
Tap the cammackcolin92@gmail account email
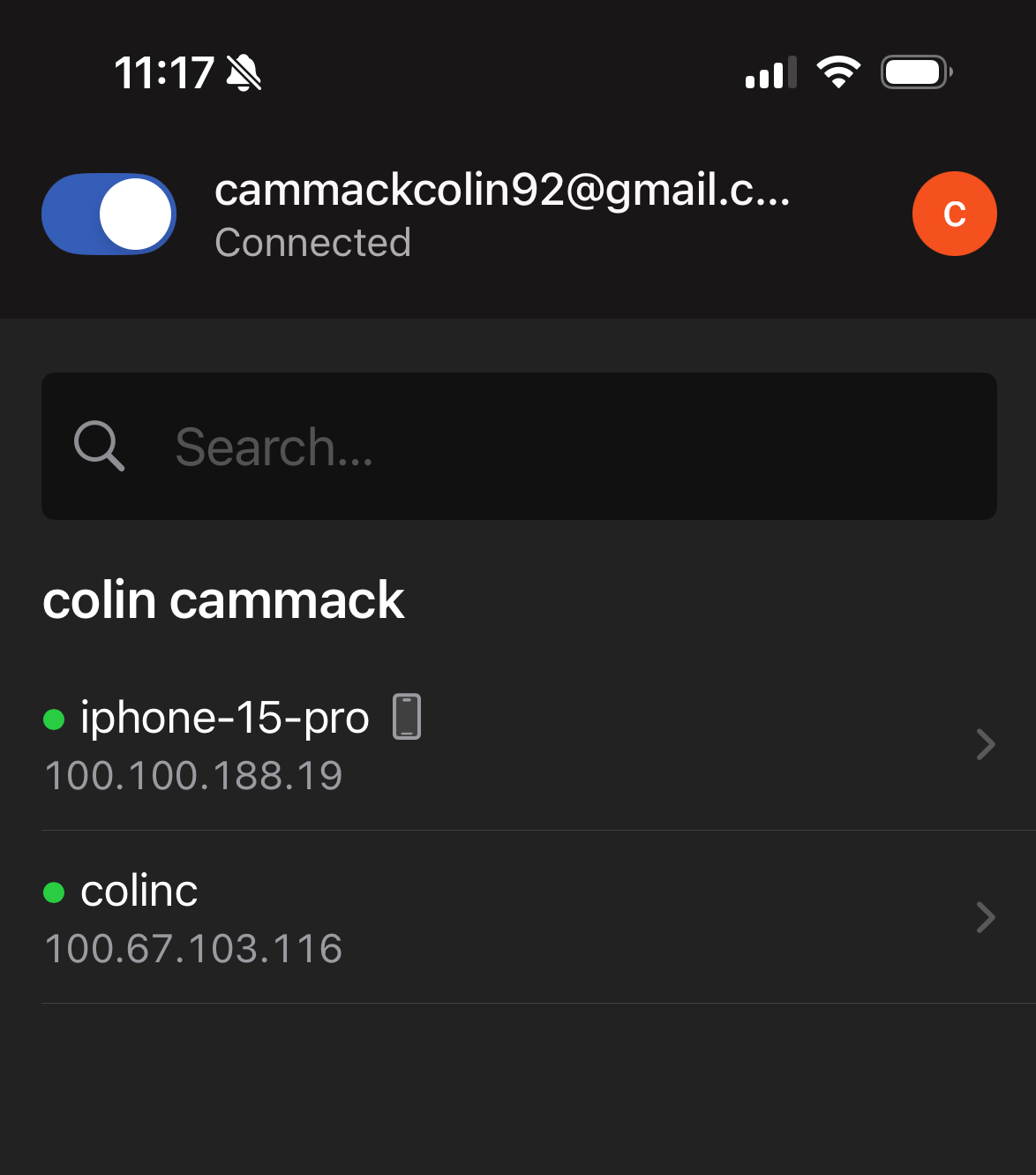(502, 190)
